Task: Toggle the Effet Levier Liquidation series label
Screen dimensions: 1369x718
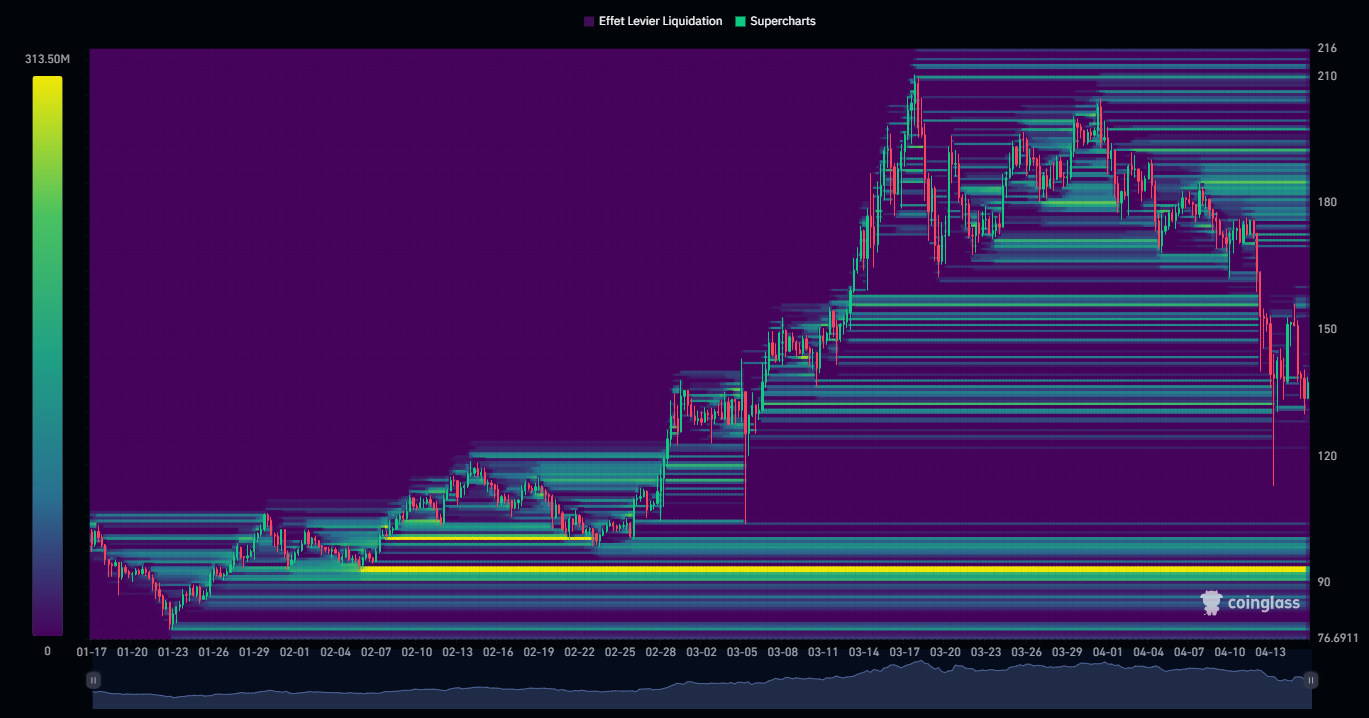Action: [660, 21]
